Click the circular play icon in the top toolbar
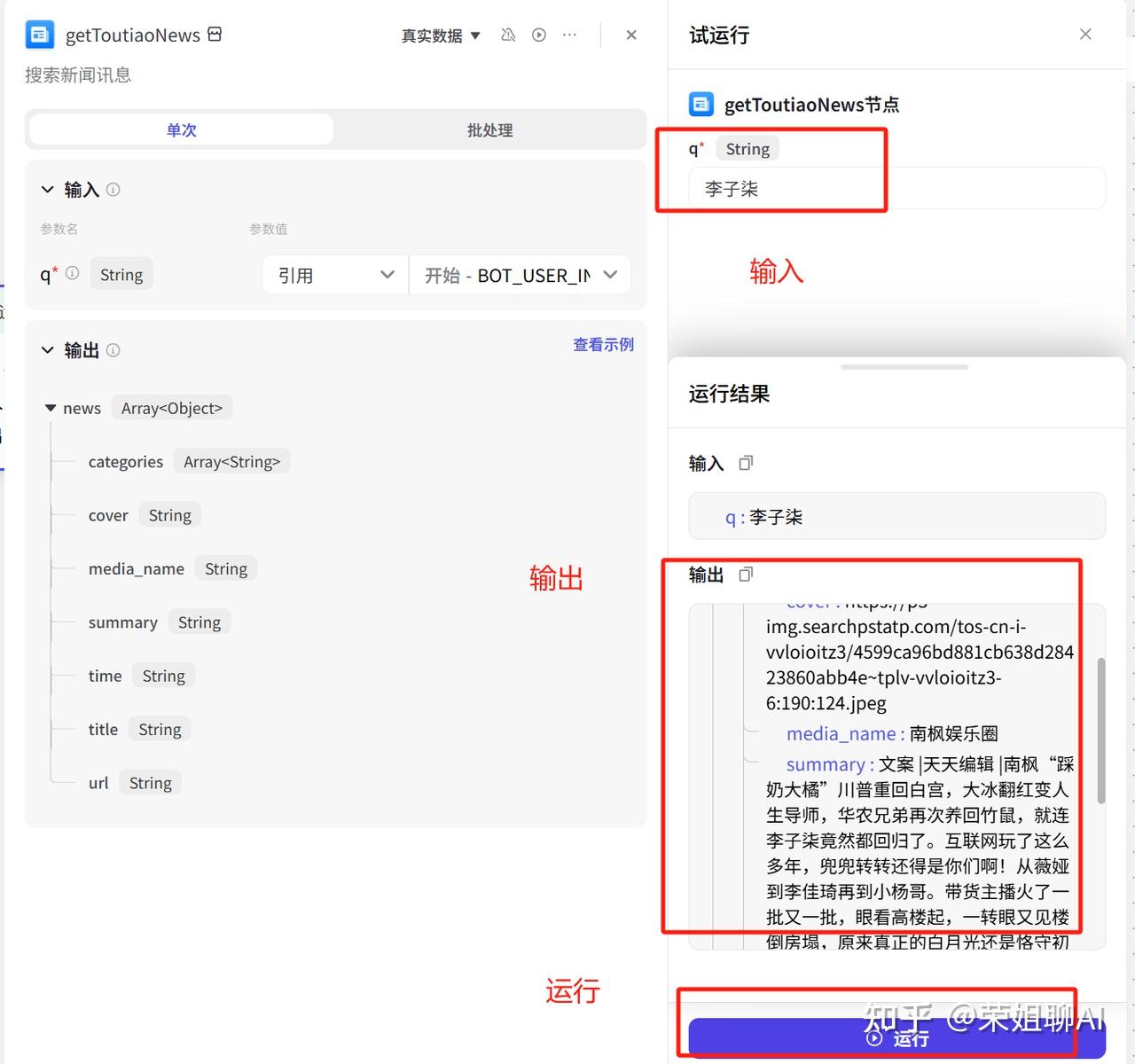The height and width of the screenshot is (1064, 1135). pos(539,35)
